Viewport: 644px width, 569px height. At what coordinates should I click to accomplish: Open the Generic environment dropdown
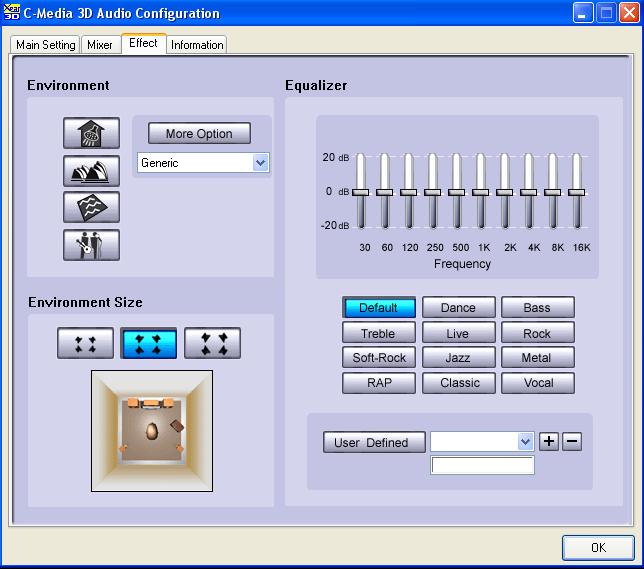(x=261, y=163)
